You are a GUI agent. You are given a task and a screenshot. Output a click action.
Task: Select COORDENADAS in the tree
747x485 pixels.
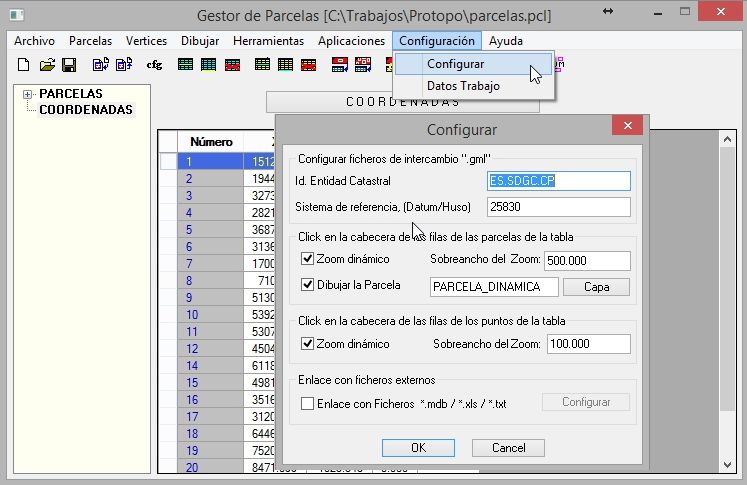click(86, 110)
